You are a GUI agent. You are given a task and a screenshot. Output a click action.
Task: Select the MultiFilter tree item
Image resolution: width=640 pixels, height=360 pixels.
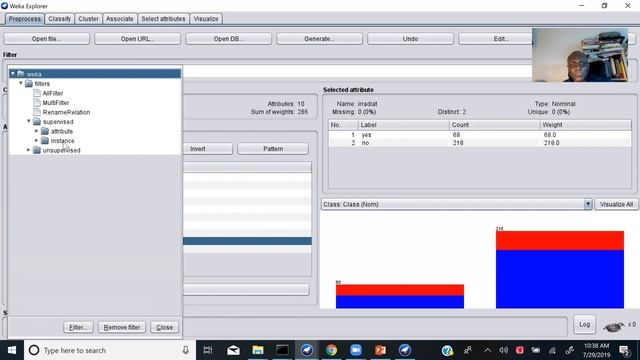[x=56, y=102]
